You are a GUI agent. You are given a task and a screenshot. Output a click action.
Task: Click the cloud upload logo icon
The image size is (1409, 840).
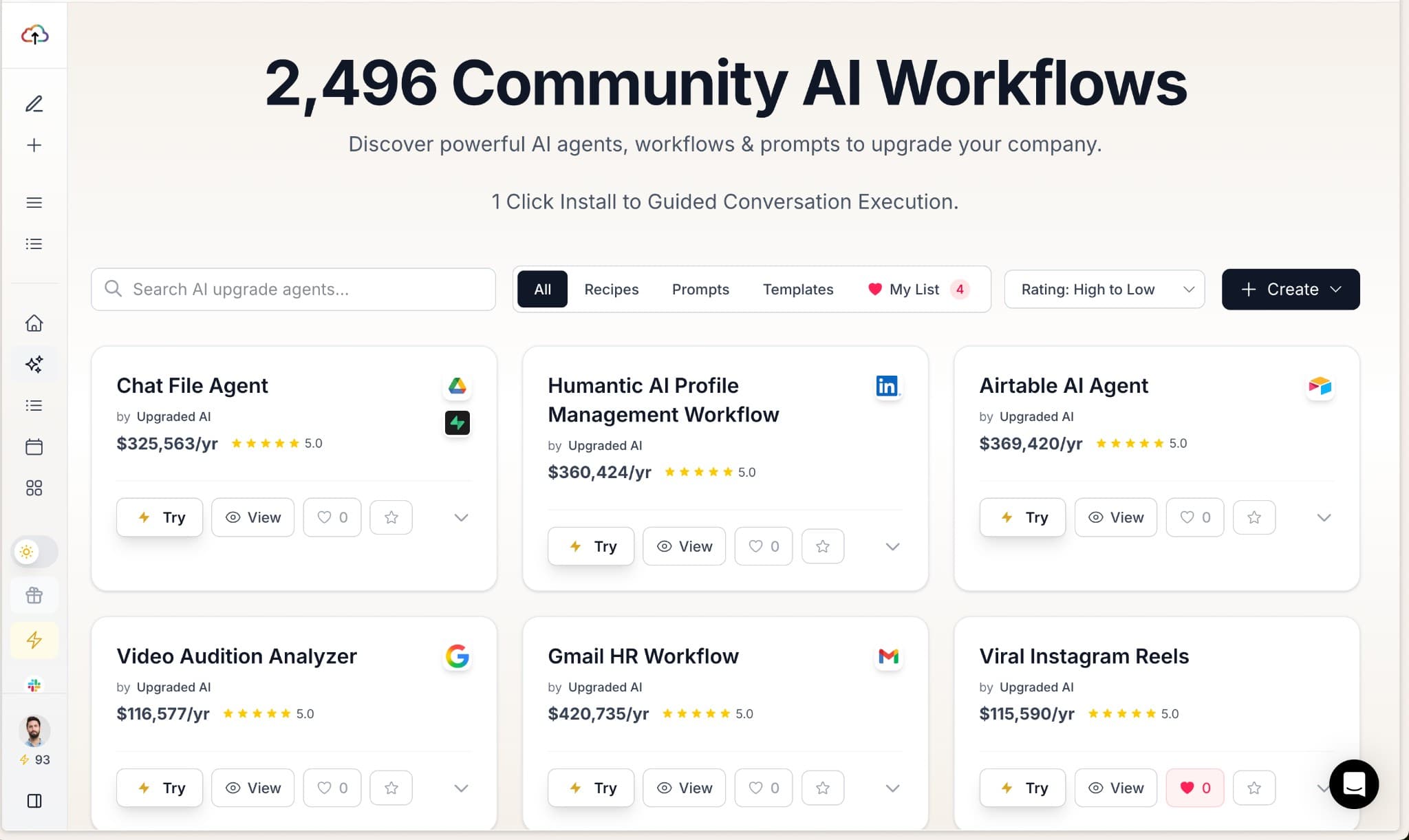[x=34, y=34]
